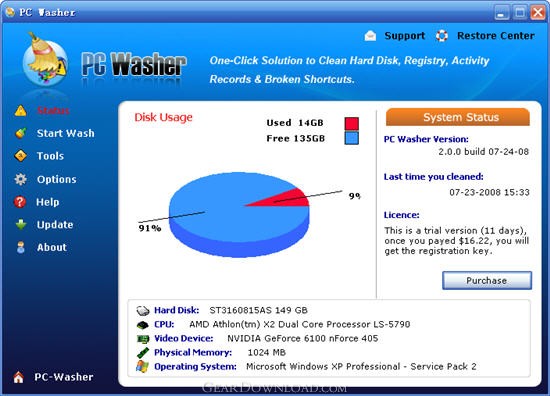Click the Tools orange diamond icon
The width and height of the screenshot is (550, 396).
[21, 156]
